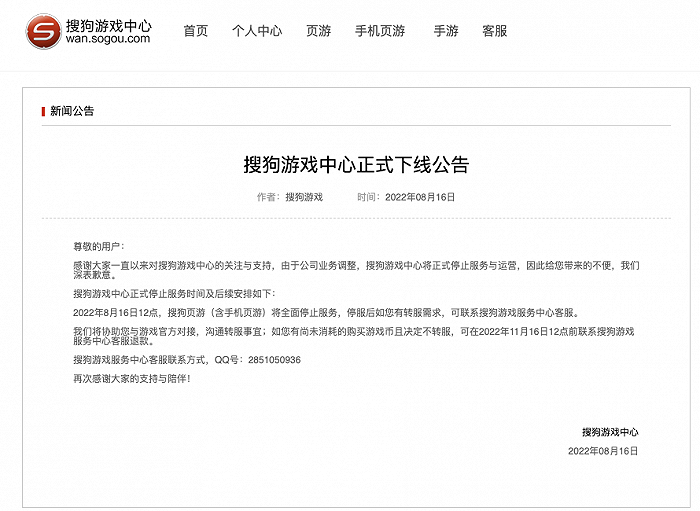Click the 搜狗游戏中心 logo text
Viewport: 700px width, 511px height.
pyautogui.click(x=108, y=22)
